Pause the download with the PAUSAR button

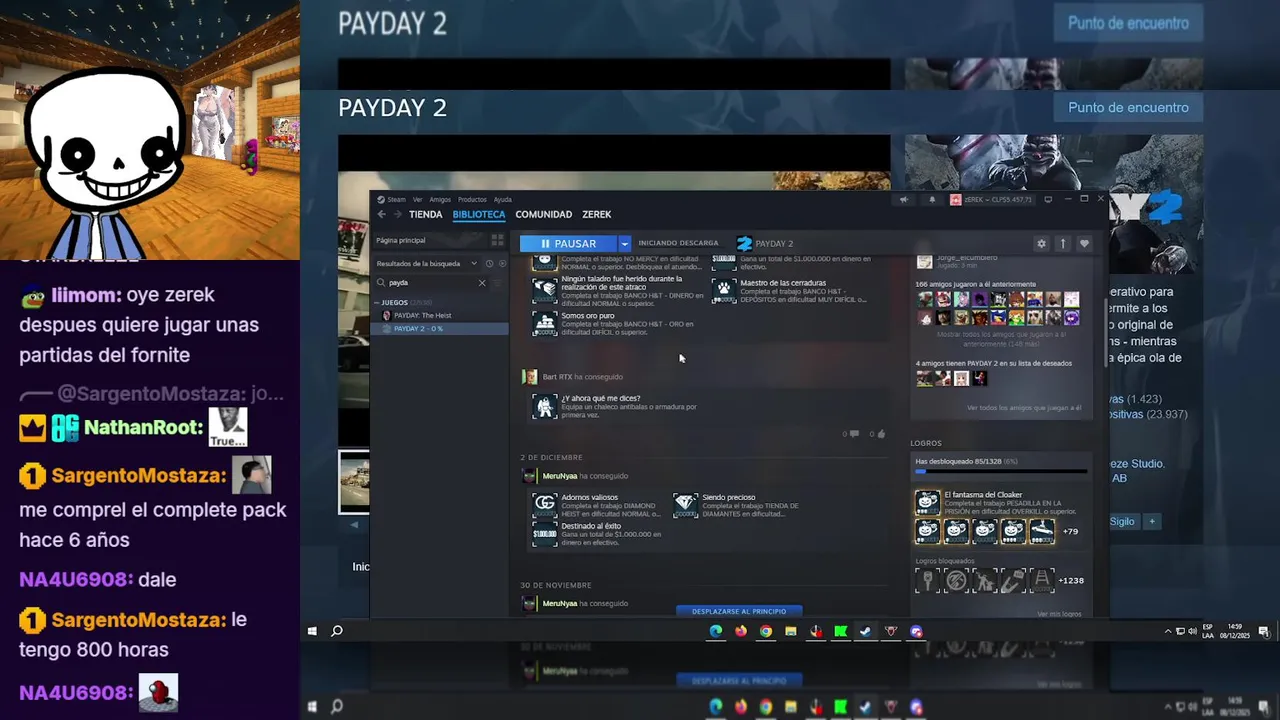click(568, 243)
